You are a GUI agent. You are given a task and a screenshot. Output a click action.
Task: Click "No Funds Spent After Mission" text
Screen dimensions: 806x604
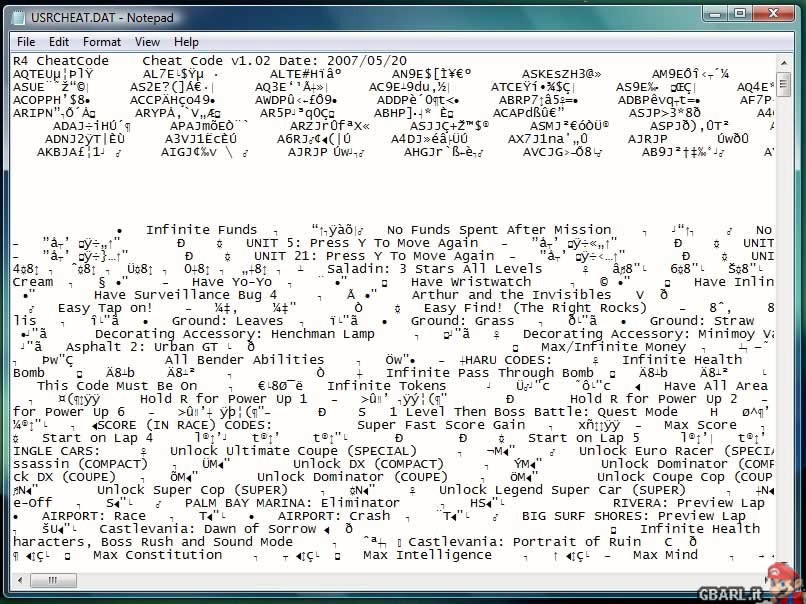(499, 230)
